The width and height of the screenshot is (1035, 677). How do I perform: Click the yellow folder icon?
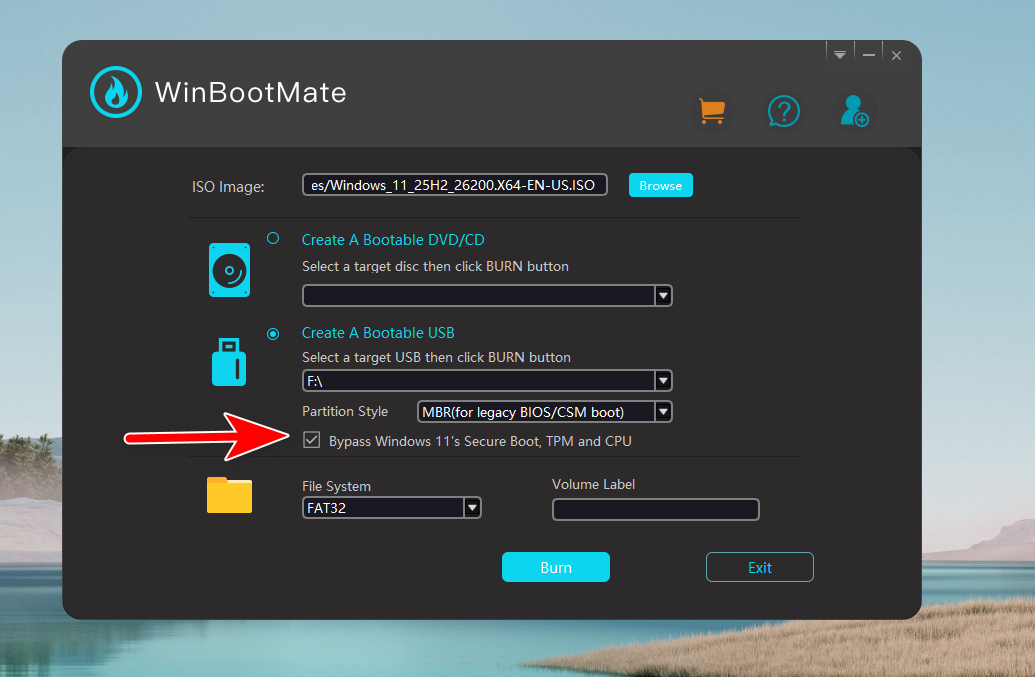229,495
